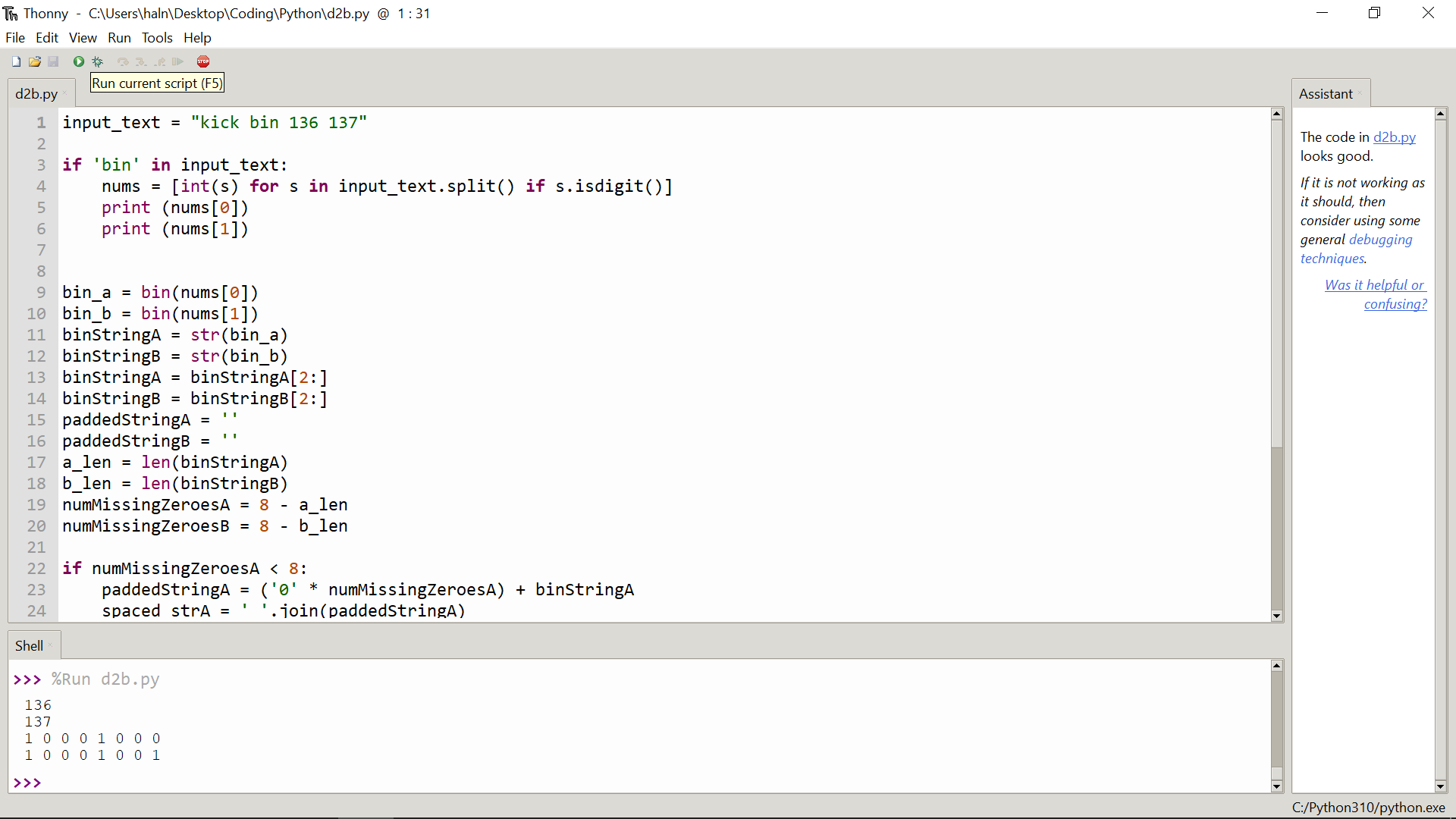Open the Tools menu
This screenshot has height=819, width=1456.
tap(157, 38)
